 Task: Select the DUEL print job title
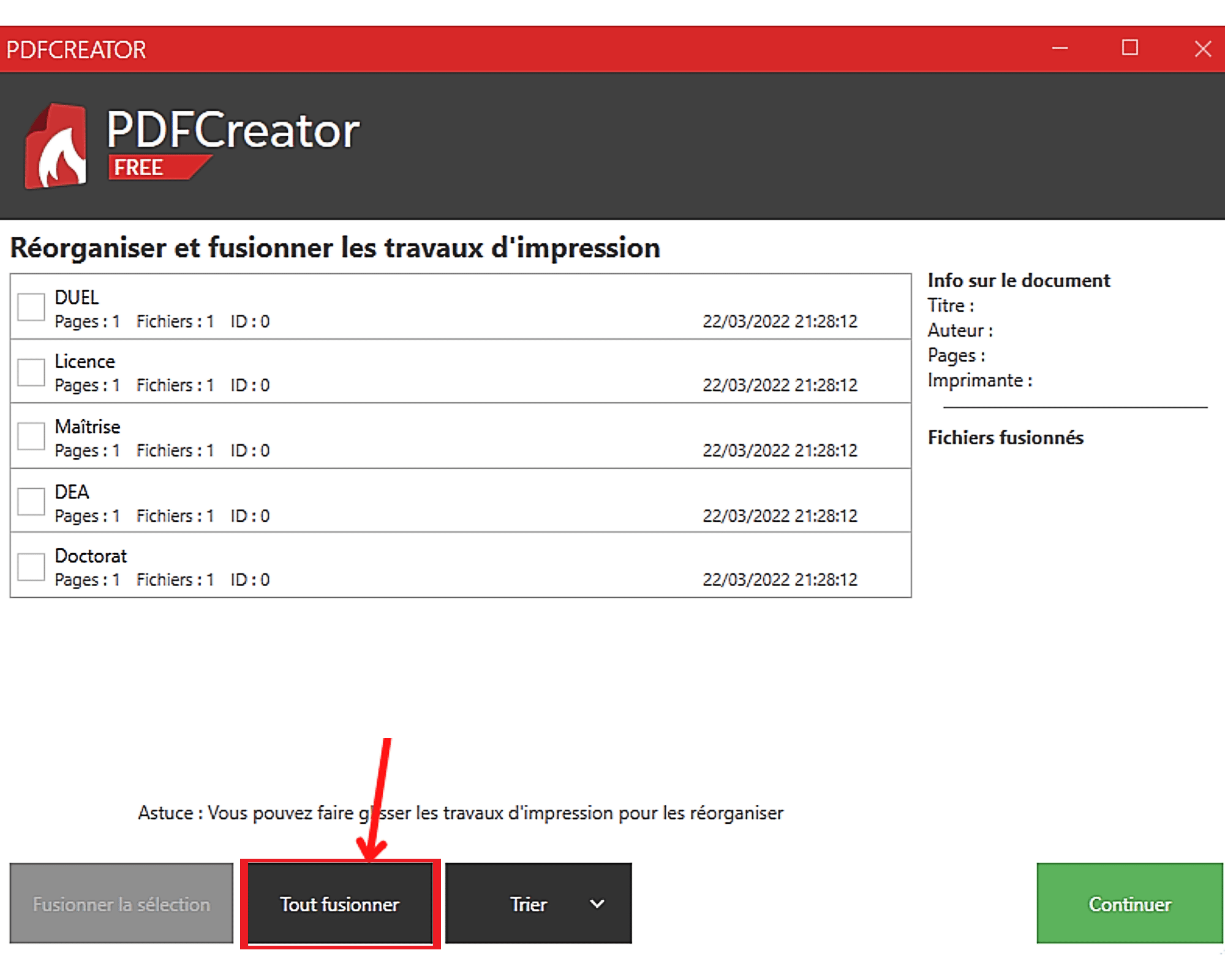tap(77, 297)
